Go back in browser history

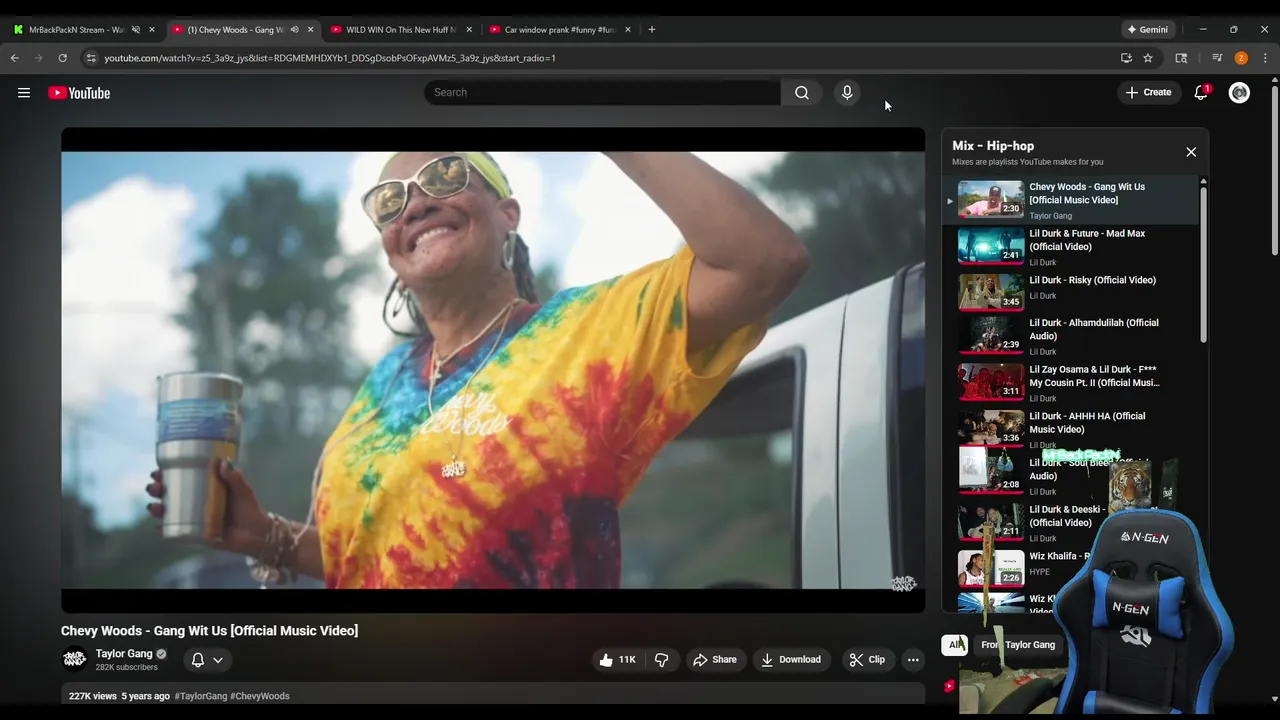(15, 58)
